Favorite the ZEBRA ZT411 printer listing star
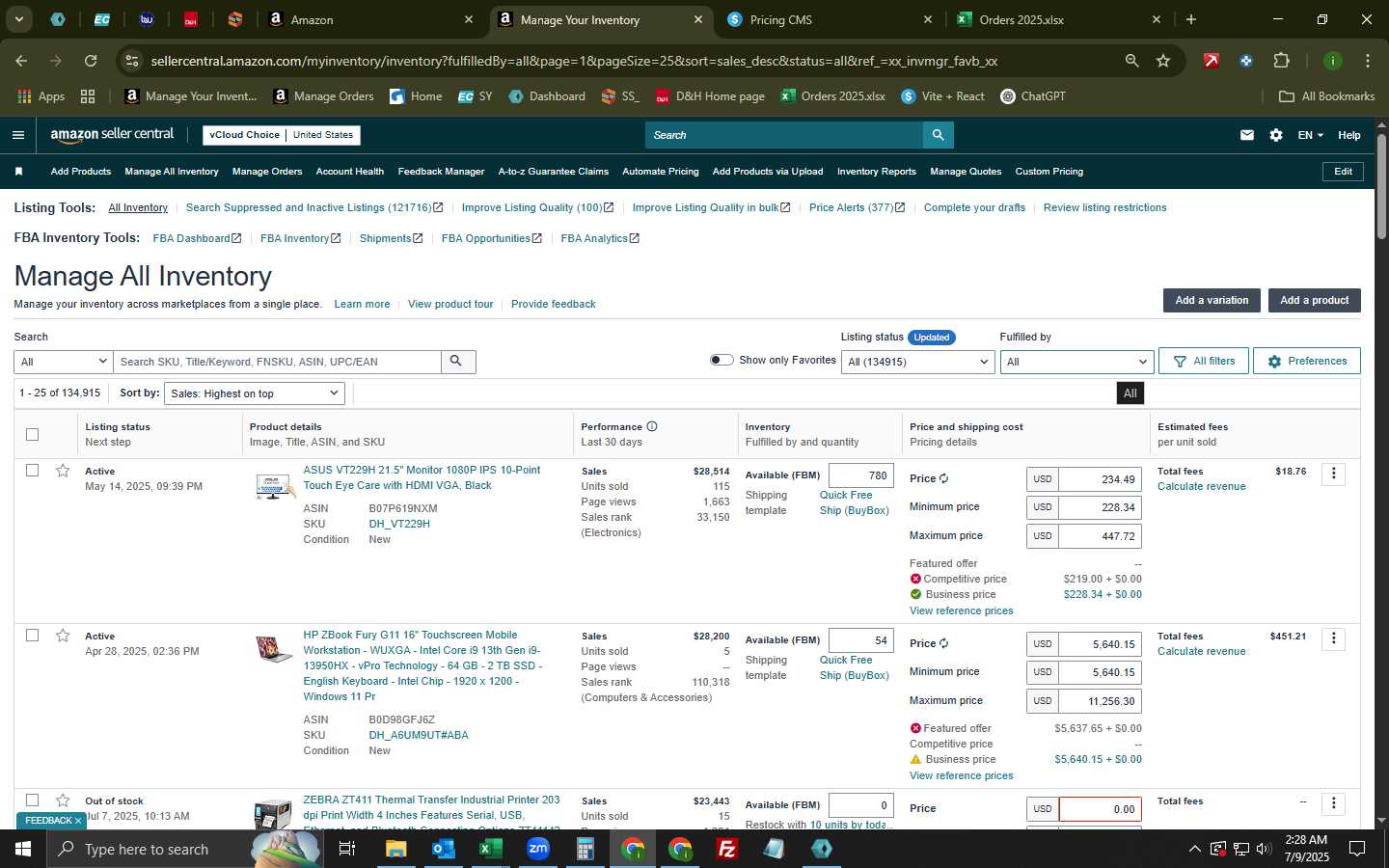Viewport: 1389px width, 868px height. pos(63,800)
